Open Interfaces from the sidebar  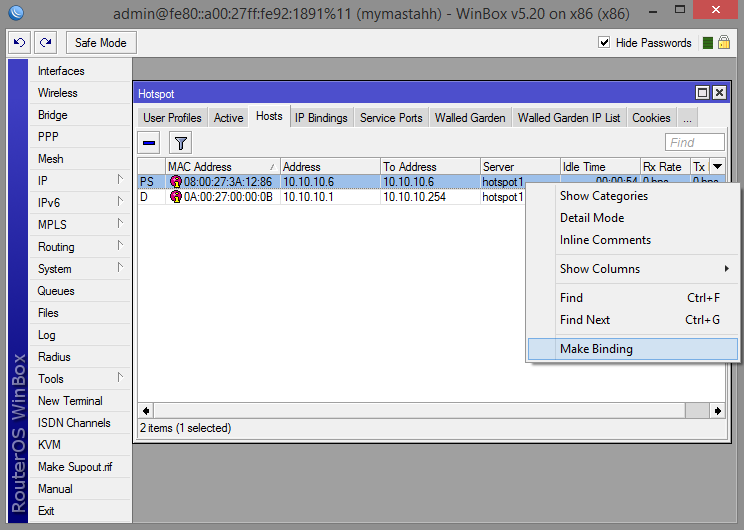click(x=80, y=71)
